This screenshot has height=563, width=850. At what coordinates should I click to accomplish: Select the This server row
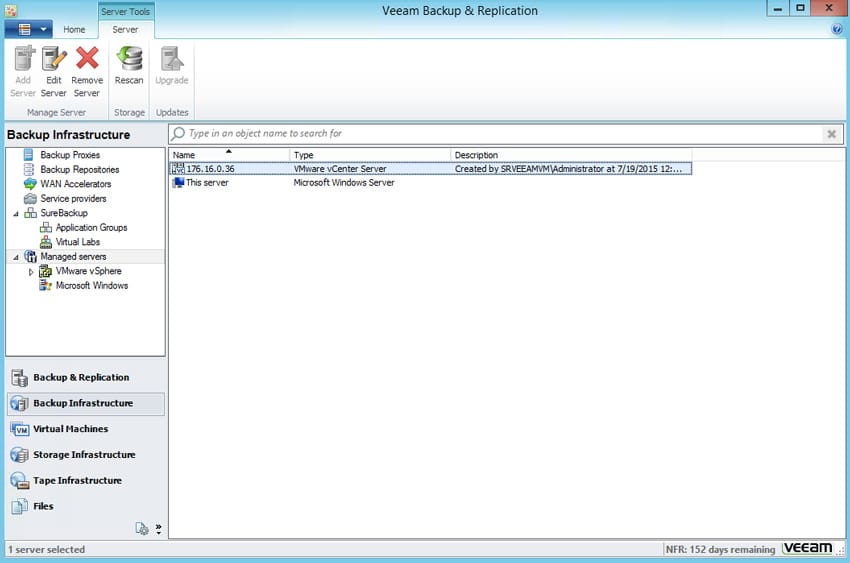tap(430, 183)
